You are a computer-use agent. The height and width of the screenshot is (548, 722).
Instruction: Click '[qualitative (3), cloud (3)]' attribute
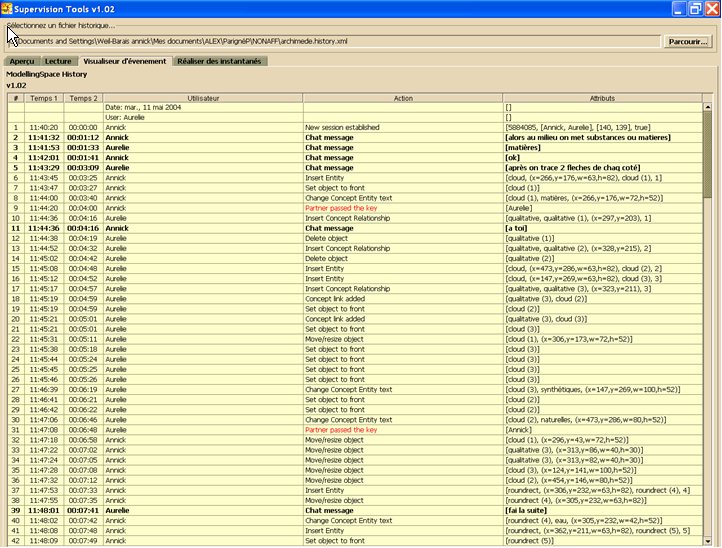click(603, 319)
